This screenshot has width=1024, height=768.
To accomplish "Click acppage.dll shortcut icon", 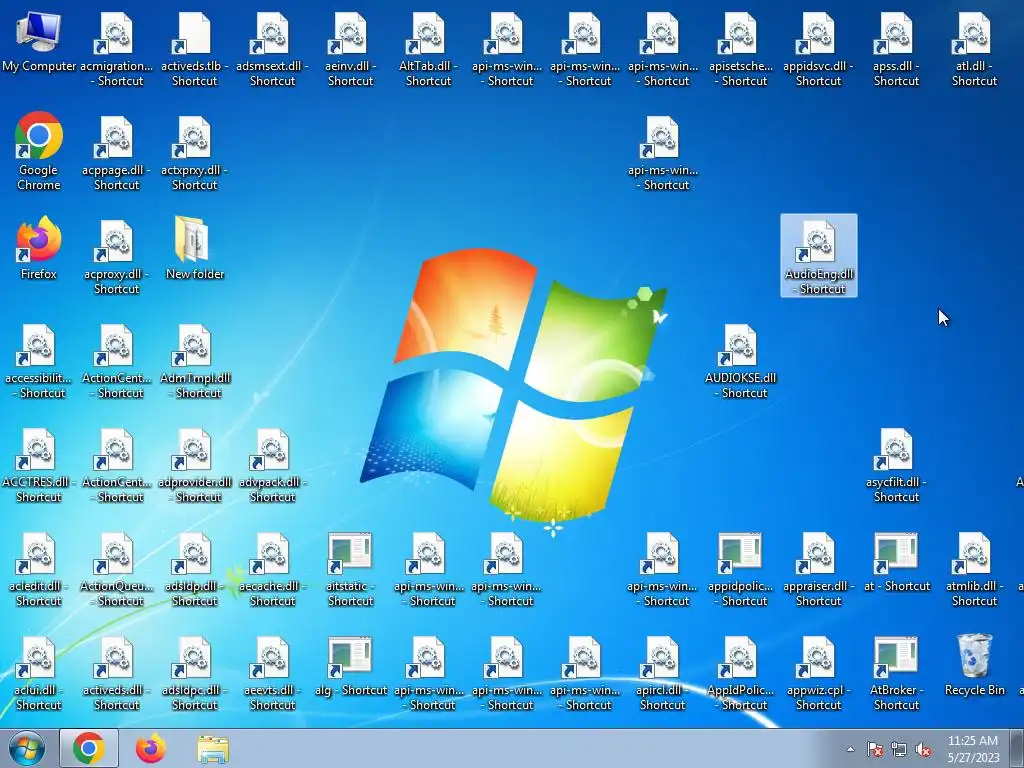I will click(116, 153).
